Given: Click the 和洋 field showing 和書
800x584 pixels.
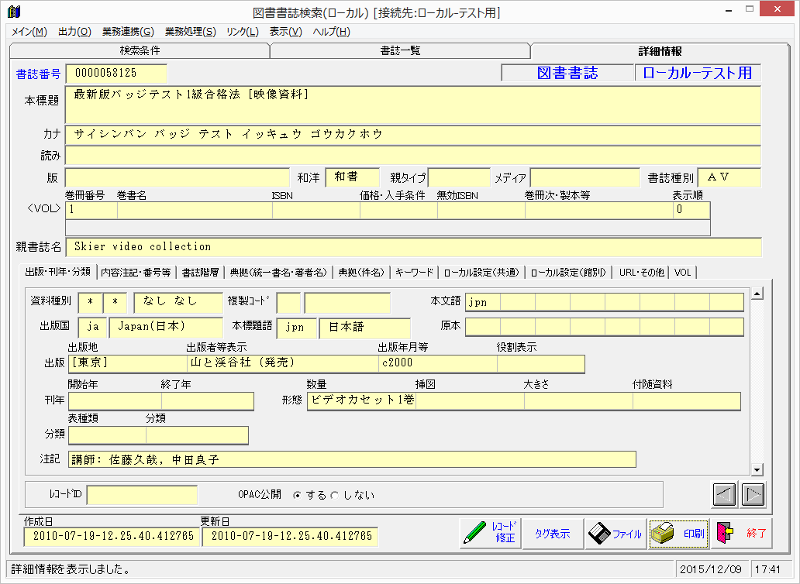Looking at the screenshot, I should (x=353, y=178).
